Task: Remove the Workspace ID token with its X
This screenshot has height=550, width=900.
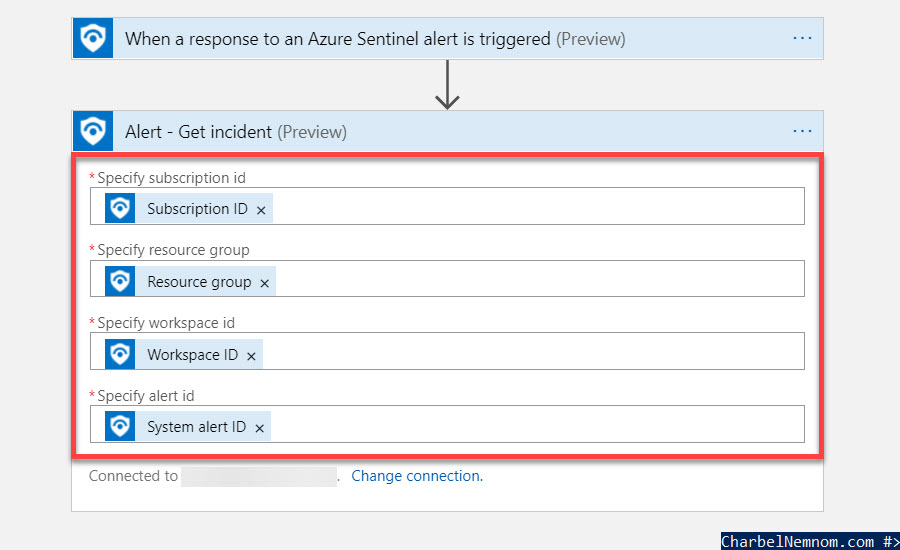Action: pos(251,356)
